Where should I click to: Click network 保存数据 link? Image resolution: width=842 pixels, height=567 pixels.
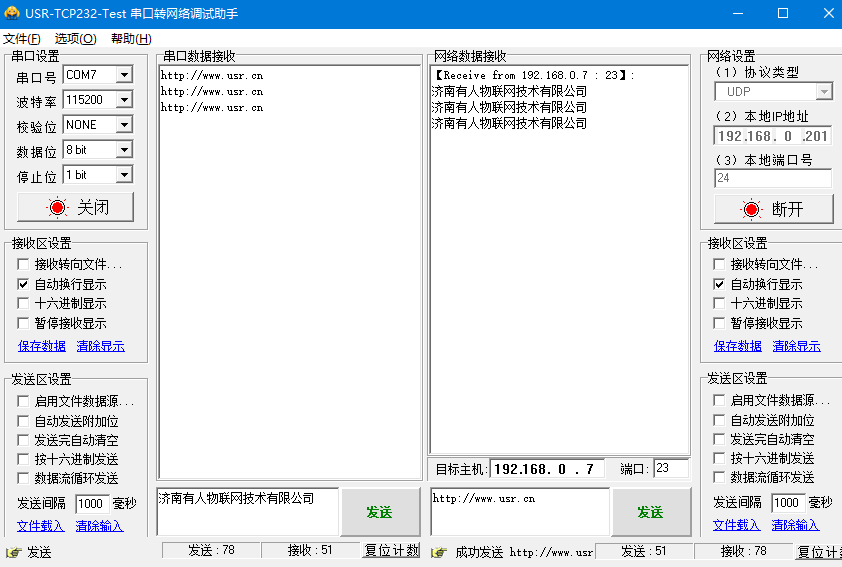738,346
